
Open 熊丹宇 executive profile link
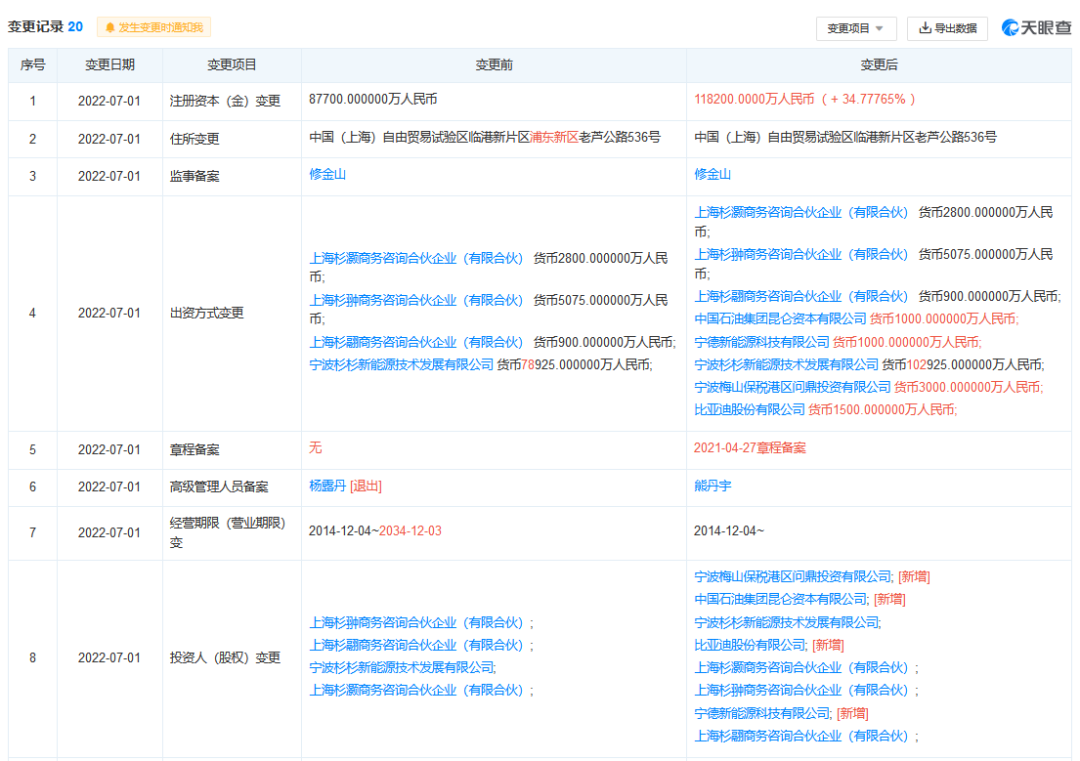click(x=712, y=486)
